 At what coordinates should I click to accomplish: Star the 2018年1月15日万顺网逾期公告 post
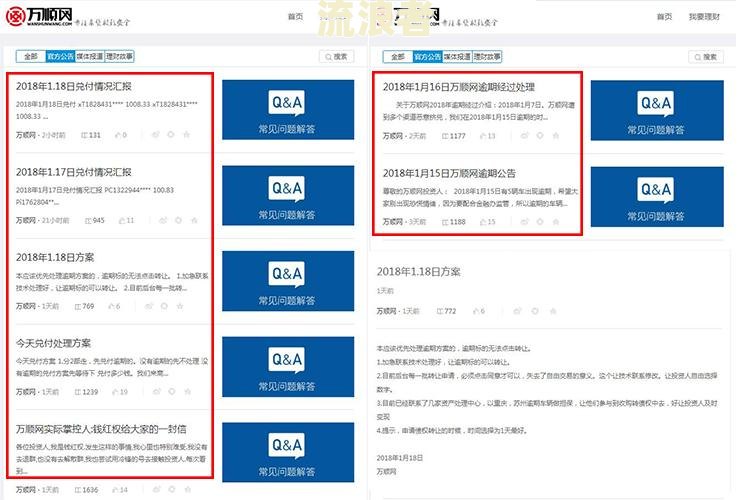[x=556, y=221]
